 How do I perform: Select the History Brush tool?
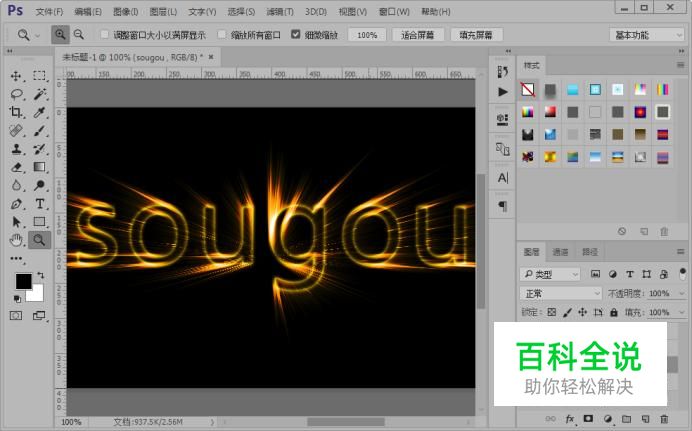point(40,149)
